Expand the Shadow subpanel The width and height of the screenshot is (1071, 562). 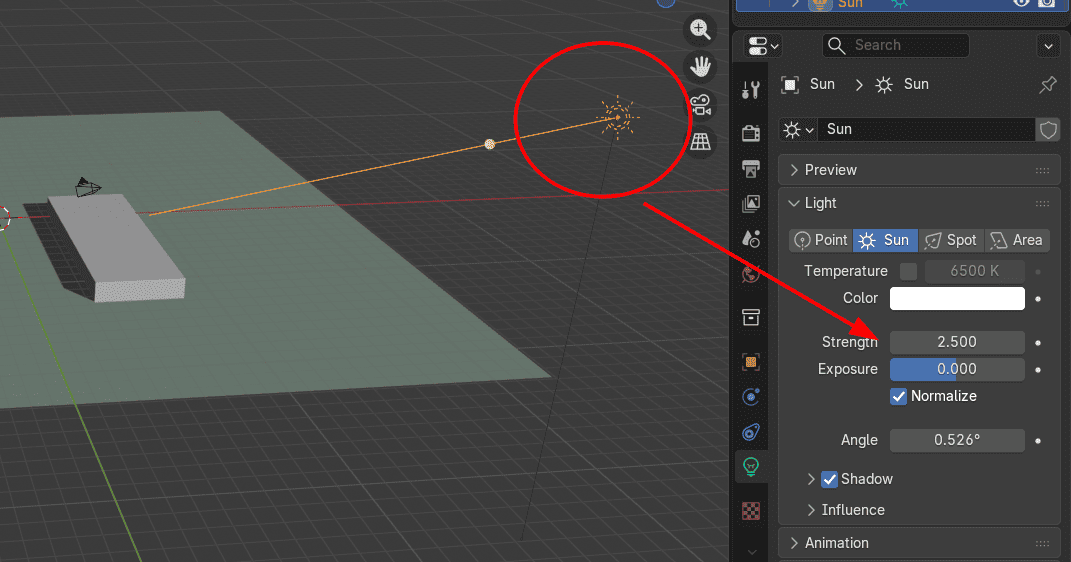click(x=811, y=479)
